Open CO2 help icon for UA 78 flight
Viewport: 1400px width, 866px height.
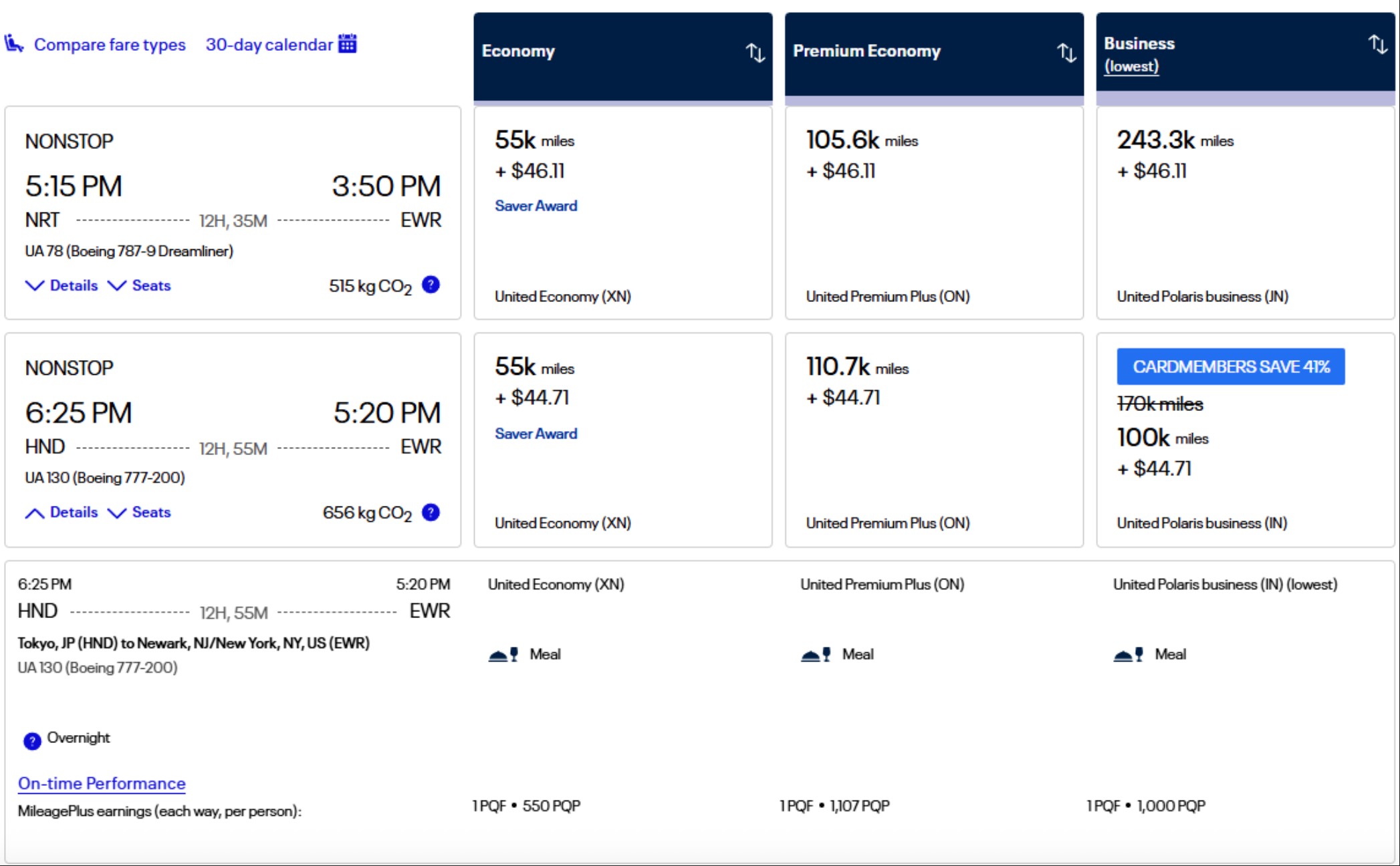[431, 285]
